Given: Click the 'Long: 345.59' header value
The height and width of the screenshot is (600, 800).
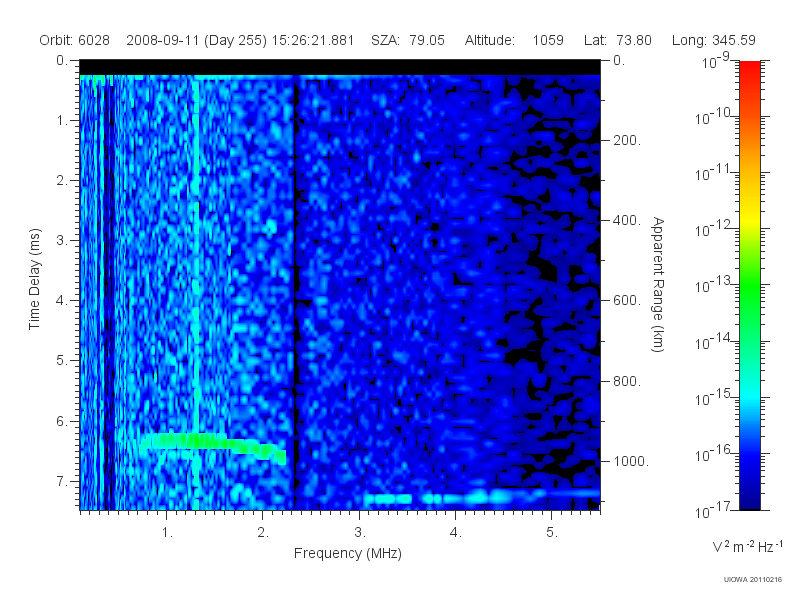Looking at the screenshot, I should pos(714,40).
